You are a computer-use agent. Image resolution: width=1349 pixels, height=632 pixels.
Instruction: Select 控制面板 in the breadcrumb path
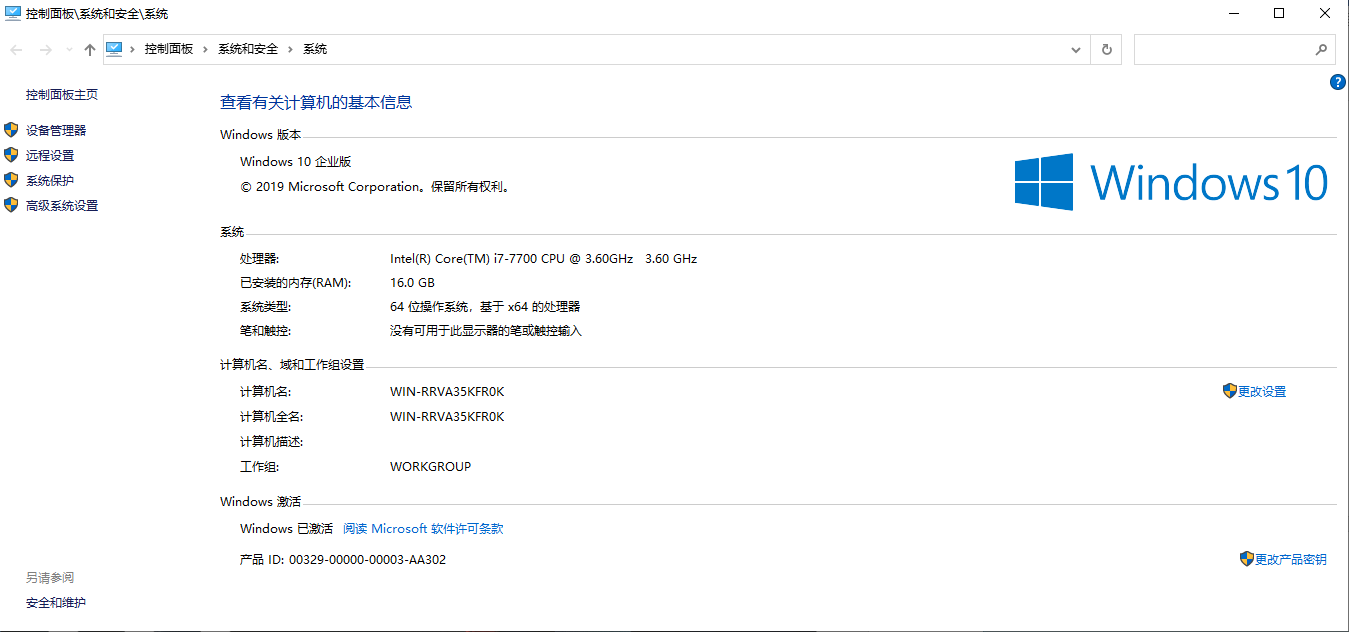(168, 49)
